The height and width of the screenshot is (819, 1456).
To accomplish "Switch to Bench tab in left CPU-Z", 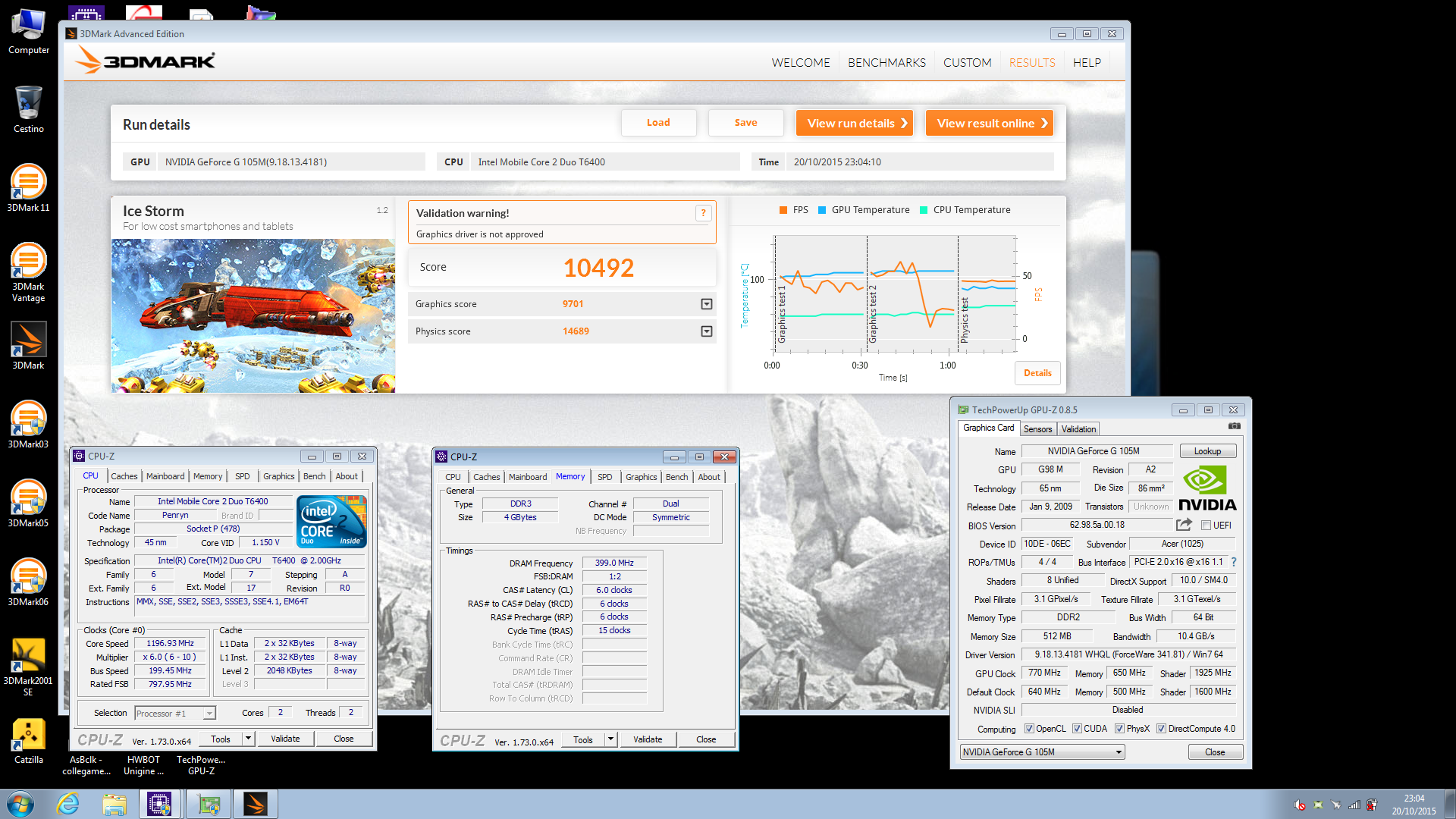I will pyautogui.click(x=314, y=476).
